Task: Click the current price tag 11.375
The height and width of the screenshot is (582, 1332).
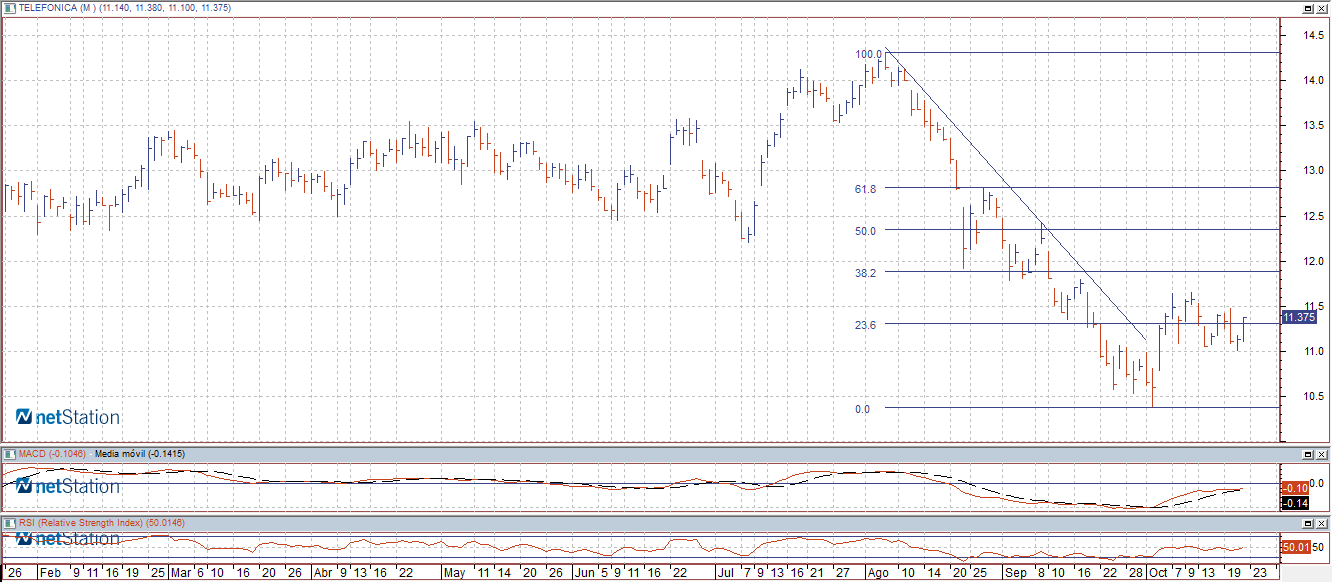Action: coord(1297,317)
